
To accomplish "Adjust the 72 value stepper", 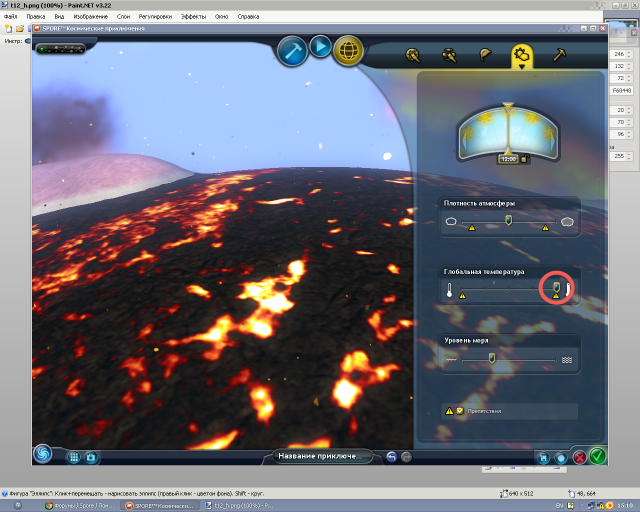I will coord(629,78).
